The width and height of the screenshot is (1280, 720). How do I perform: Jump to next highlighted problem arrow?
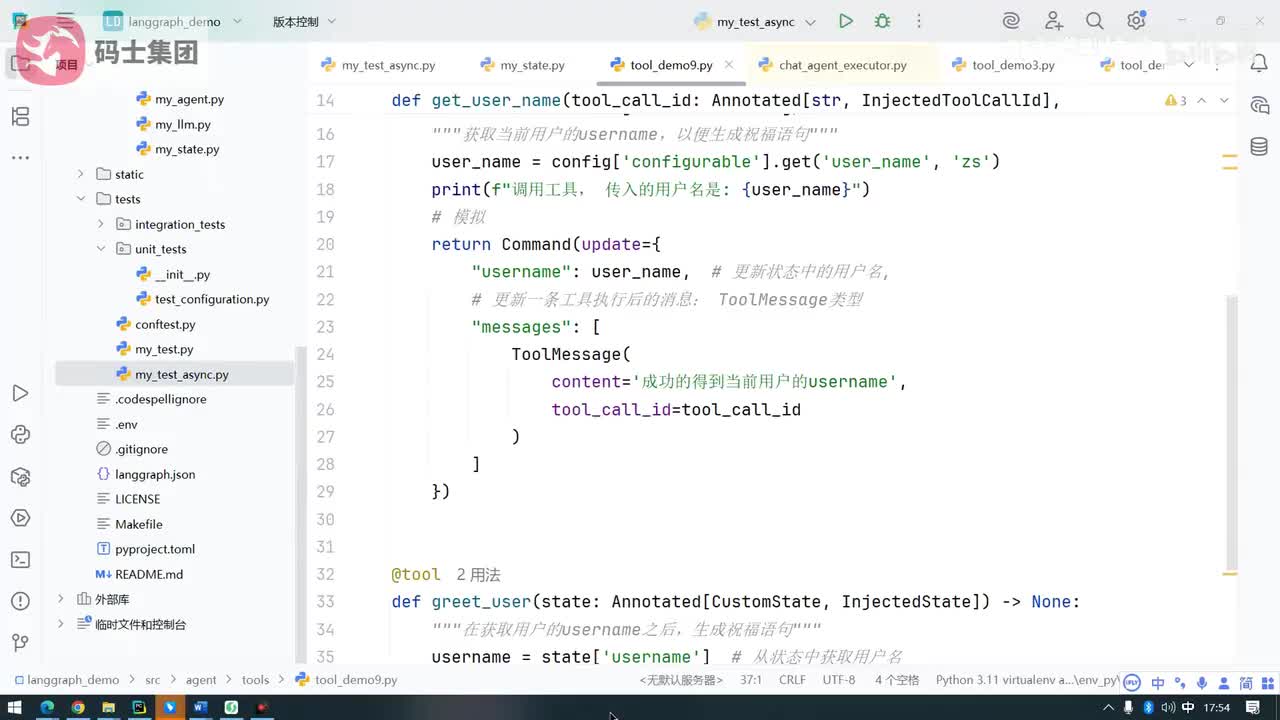point(1224,101)
